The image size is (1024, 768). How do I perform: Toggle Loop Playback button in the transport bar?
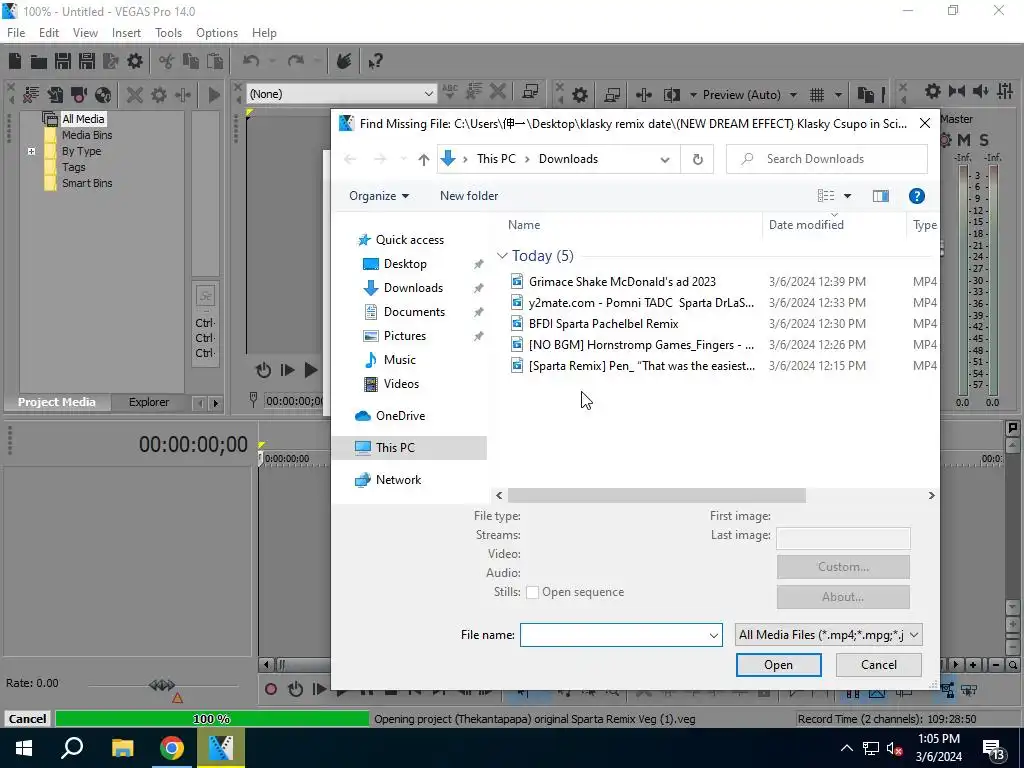tap(295, 689)
